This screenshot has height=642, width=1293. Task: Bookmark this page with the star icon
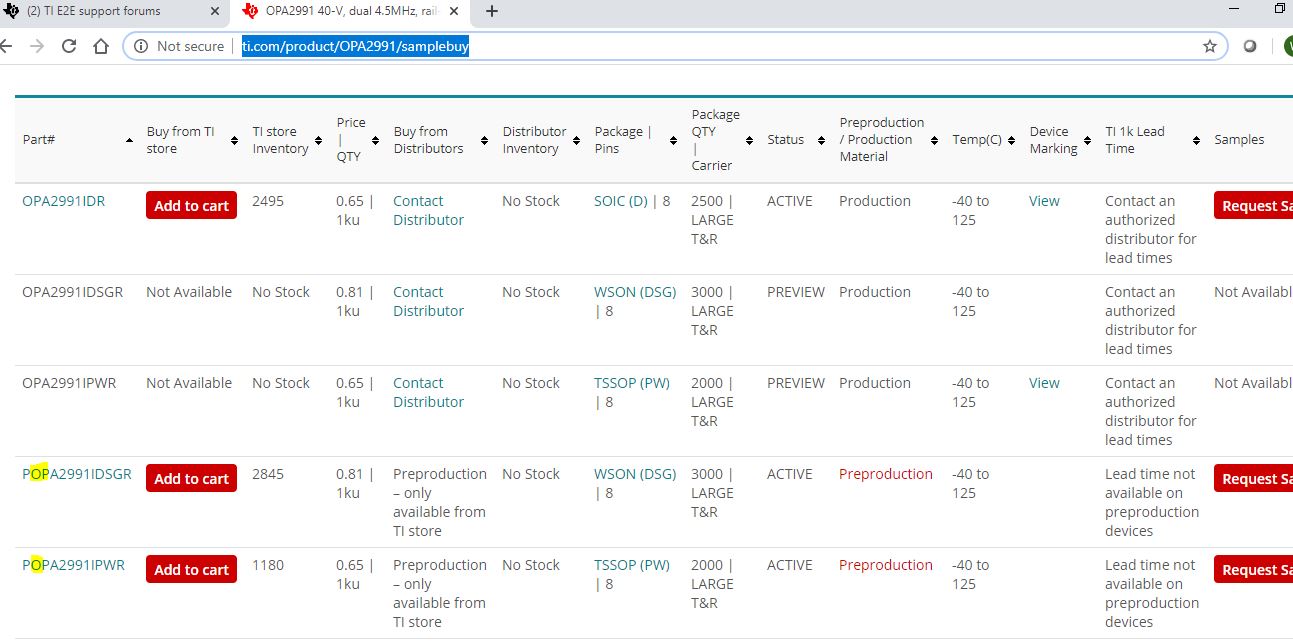pos(1210,46)
